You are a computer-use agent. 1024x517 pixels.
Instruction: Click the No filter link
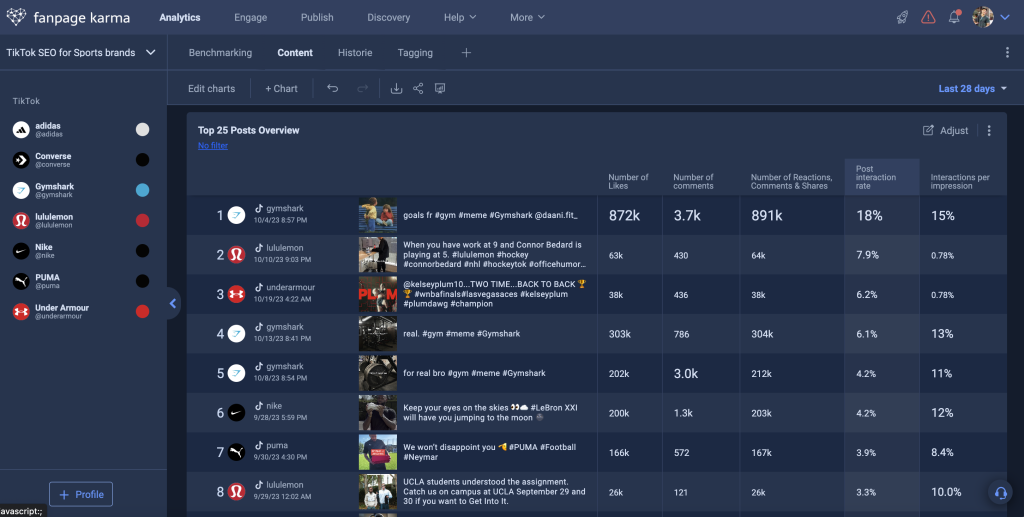(212, 146)
